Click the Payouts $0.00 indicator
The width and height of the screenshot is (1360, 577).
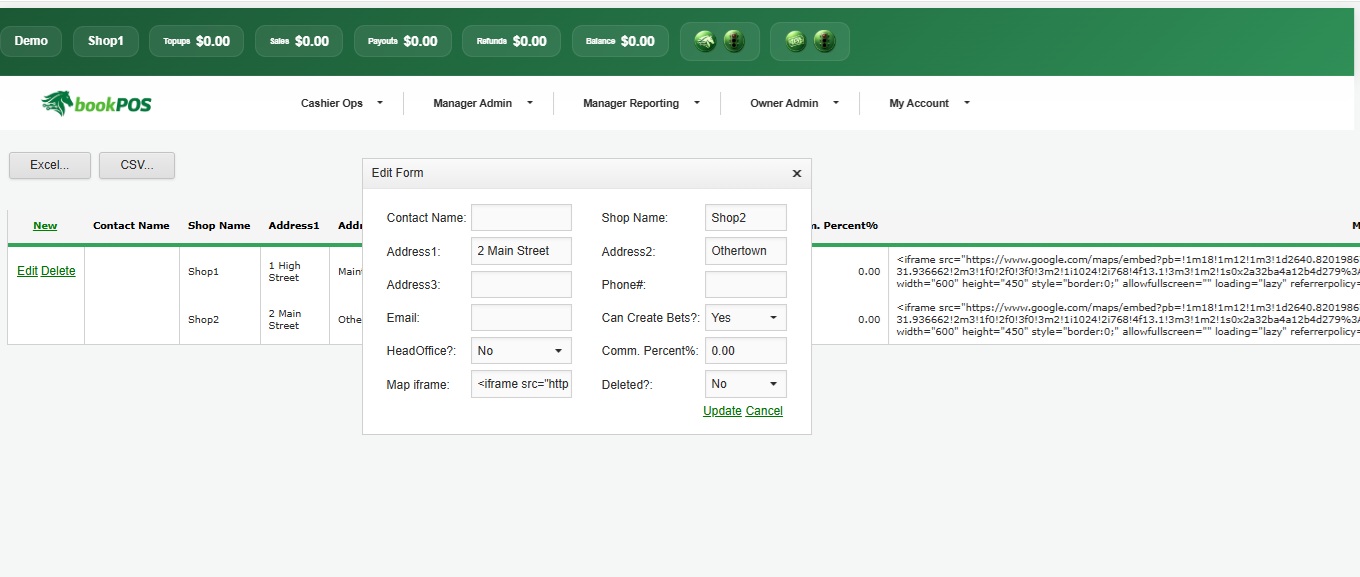402,41
